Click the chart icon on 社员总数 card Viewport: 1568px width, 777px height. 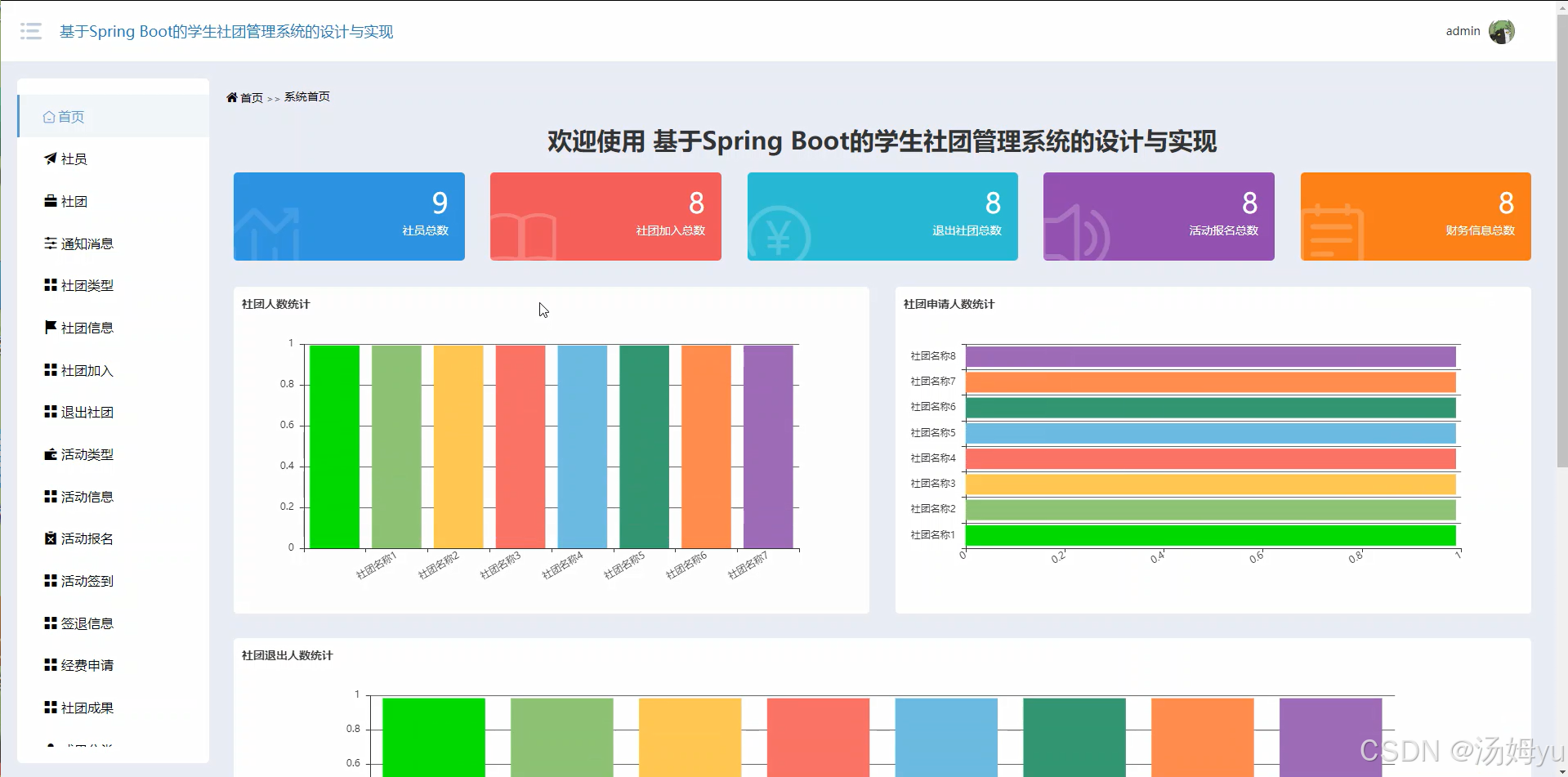[x=267, y=234]
